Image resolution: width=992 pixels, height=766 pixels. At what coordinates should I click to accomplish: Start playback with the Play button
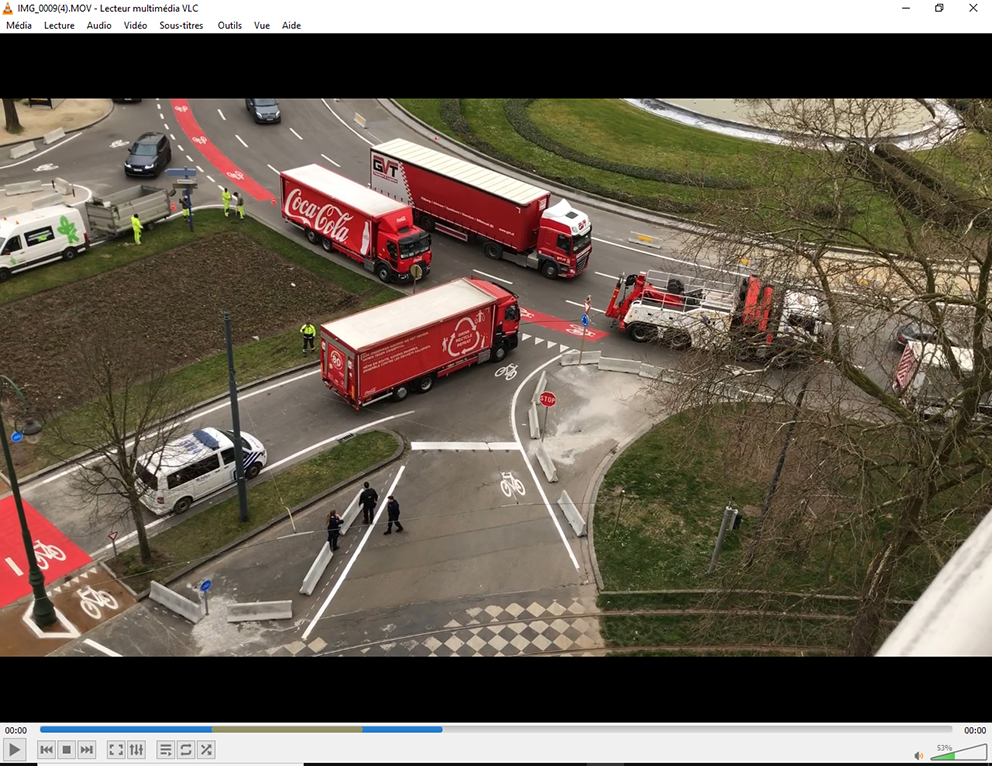[x=15, y=750]
